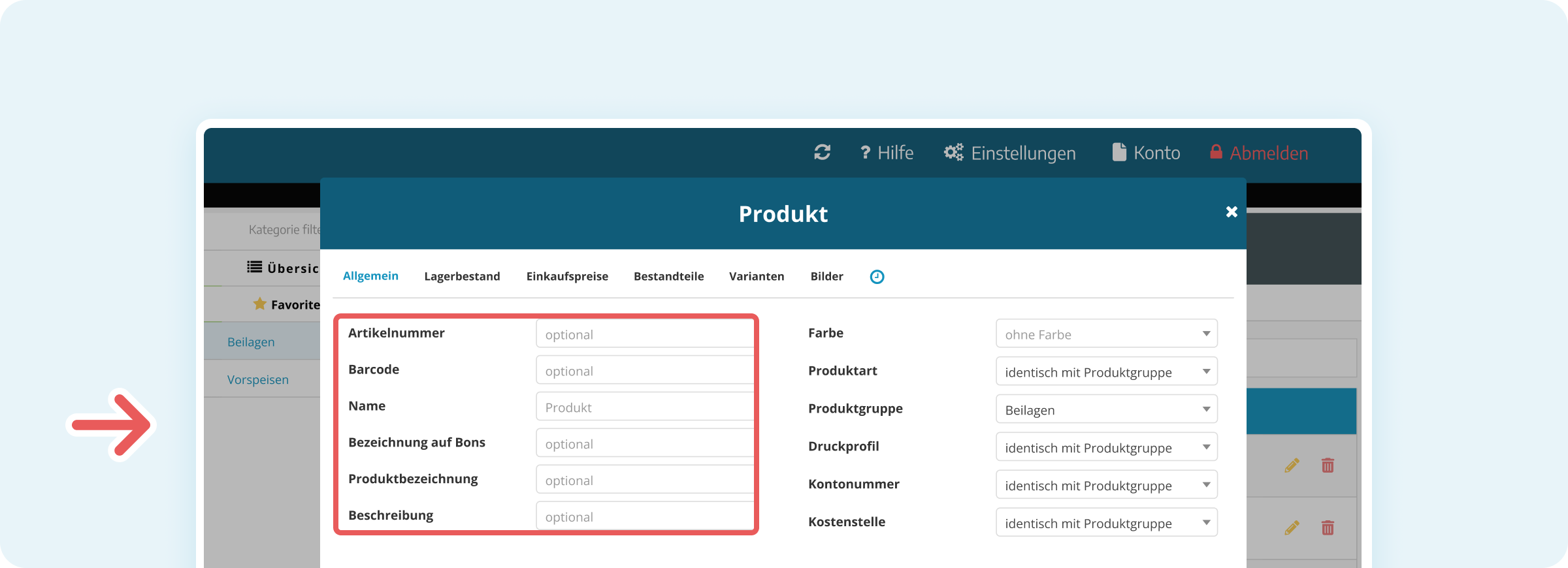1568x568 pixels.
Task: Open the Produktart dropdown
Action: point(1106,371)
